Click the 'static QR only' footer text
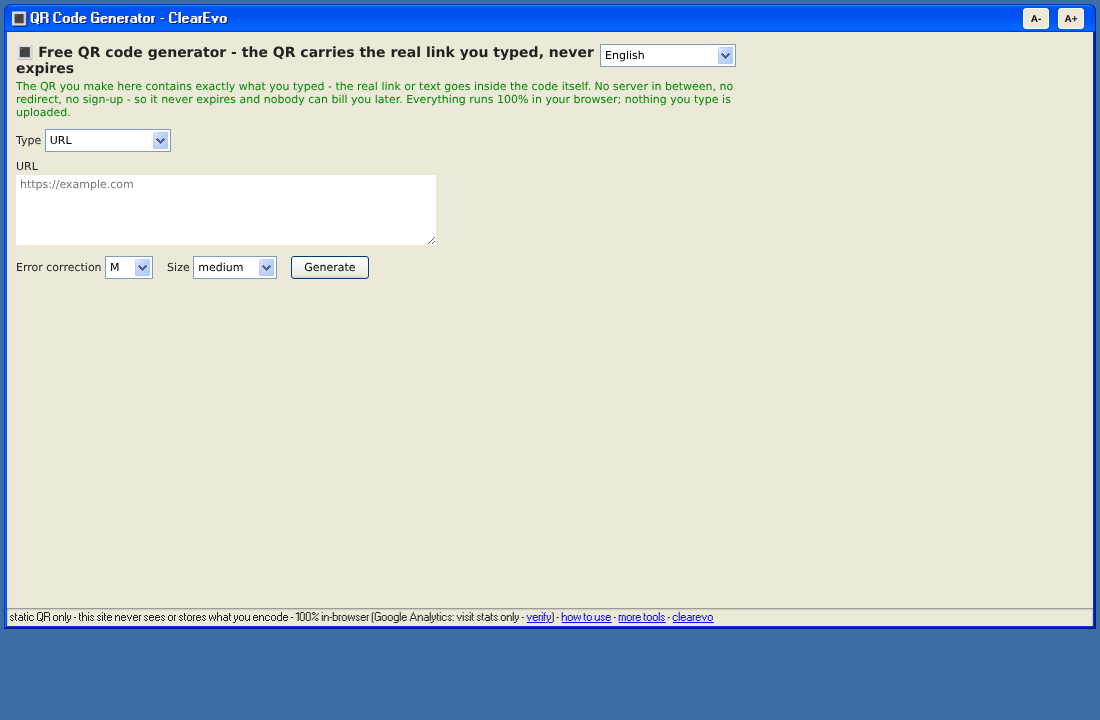This screenshot has height=720, width=1100. coord(41,618)
